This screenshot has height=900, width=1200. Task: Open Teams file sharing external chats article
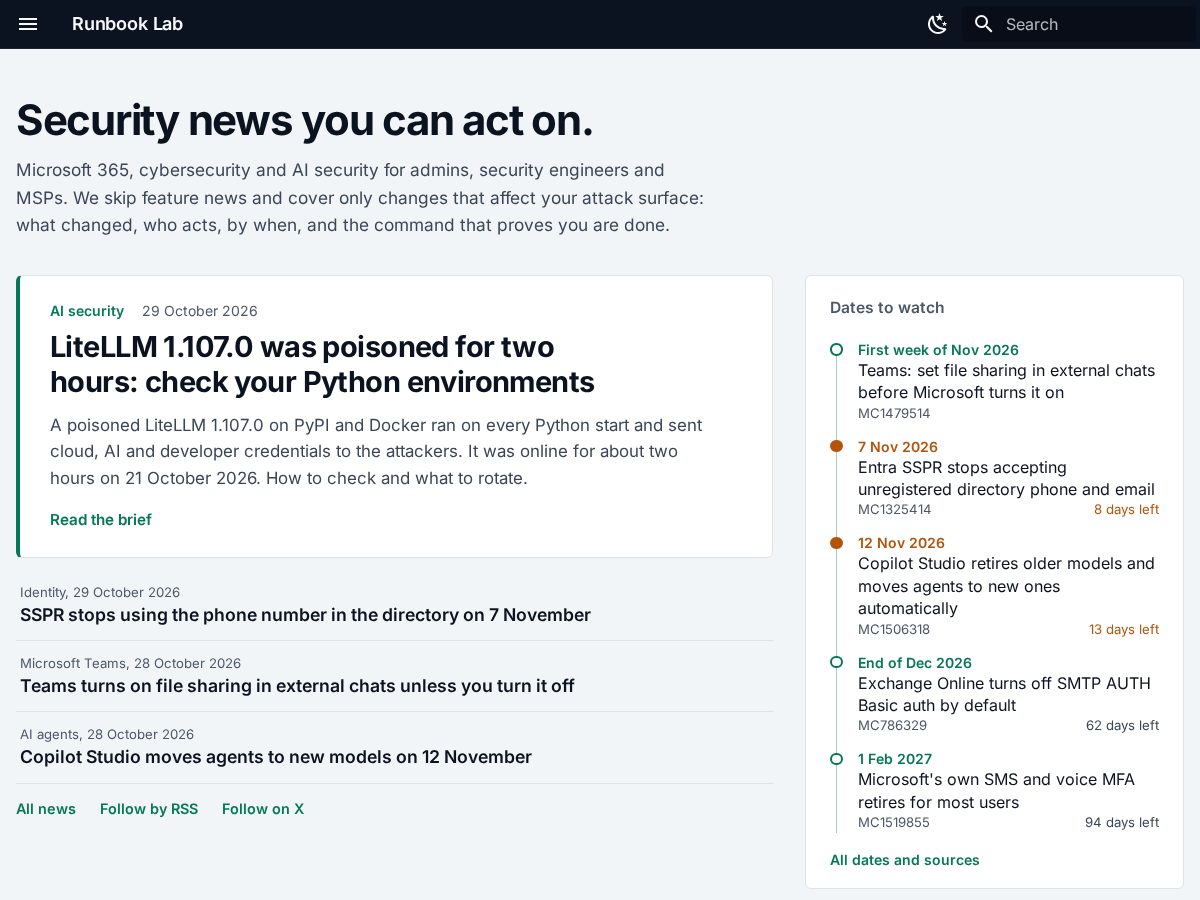pos(297,686)
